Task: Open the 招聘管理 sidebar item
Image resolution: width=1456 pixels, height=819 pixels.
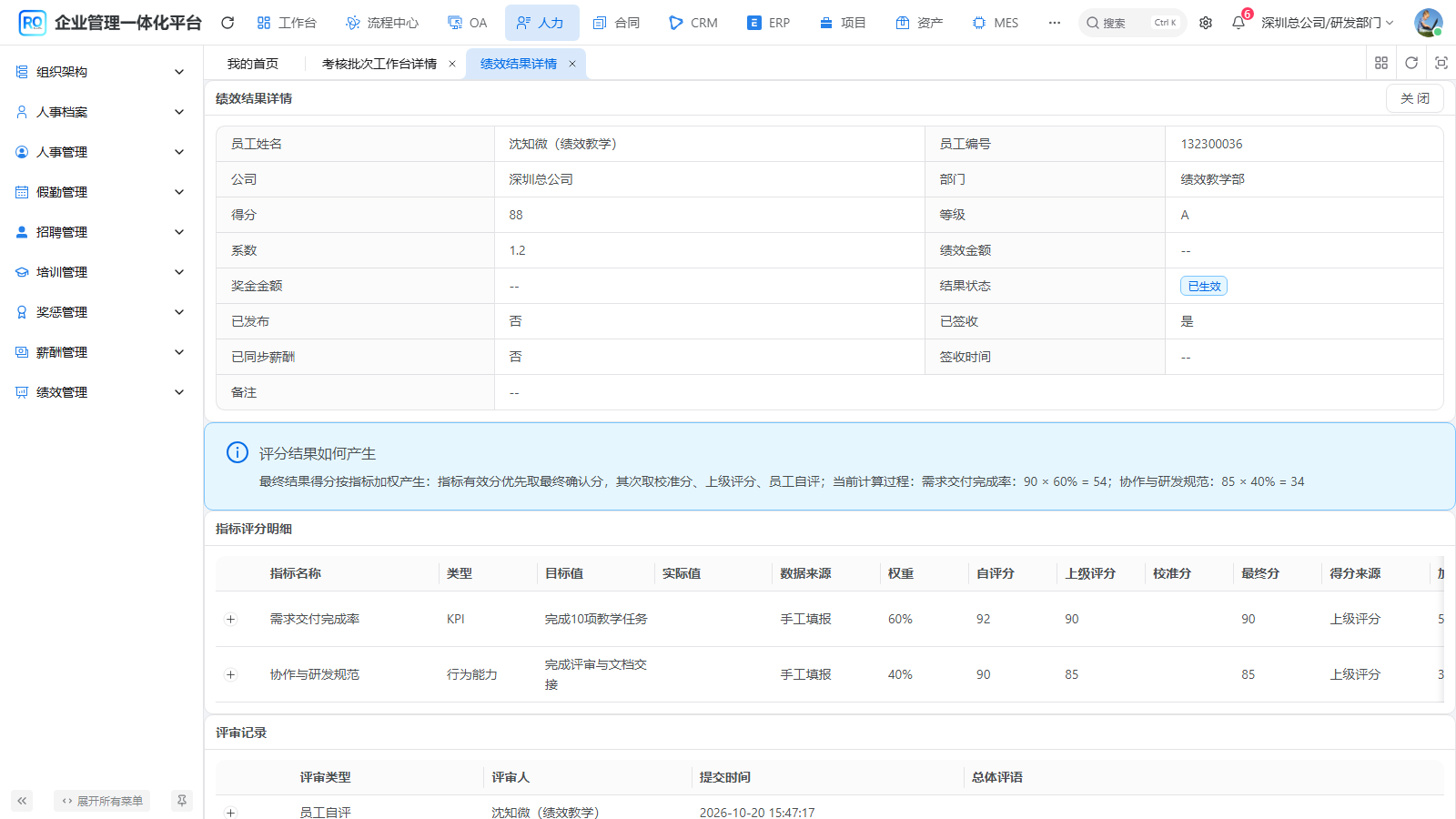Action: 101,232
